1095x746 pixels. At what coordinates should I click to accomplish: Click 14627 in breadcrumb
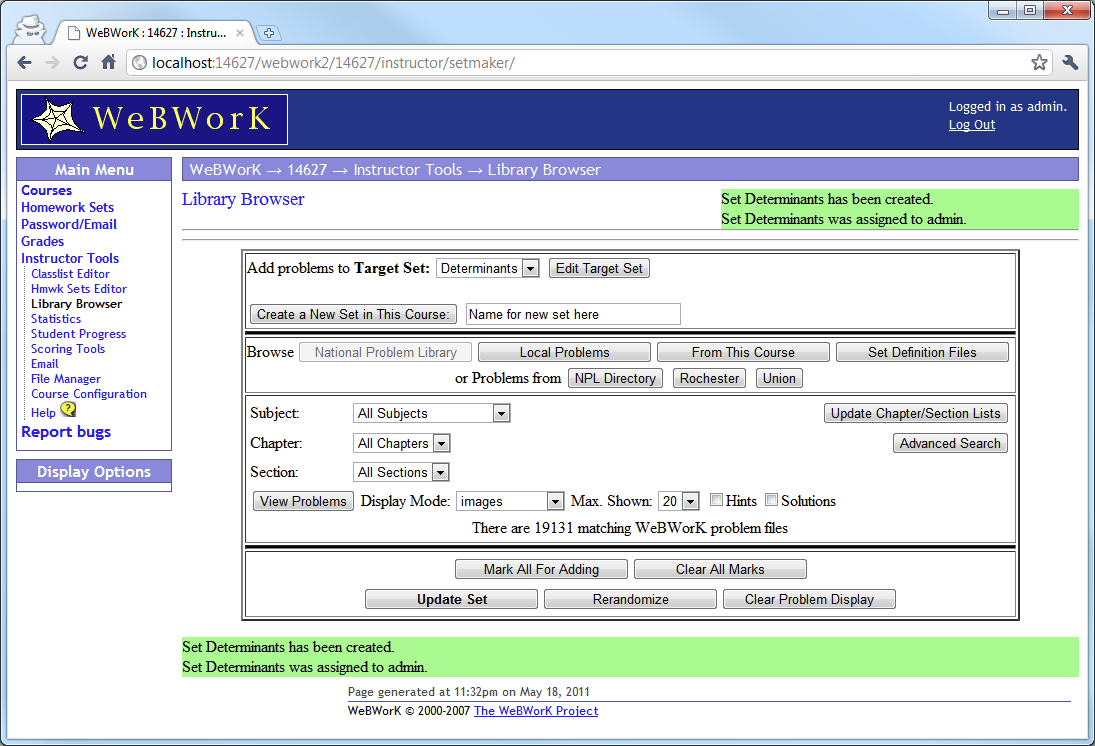click(x=307, y=170)
